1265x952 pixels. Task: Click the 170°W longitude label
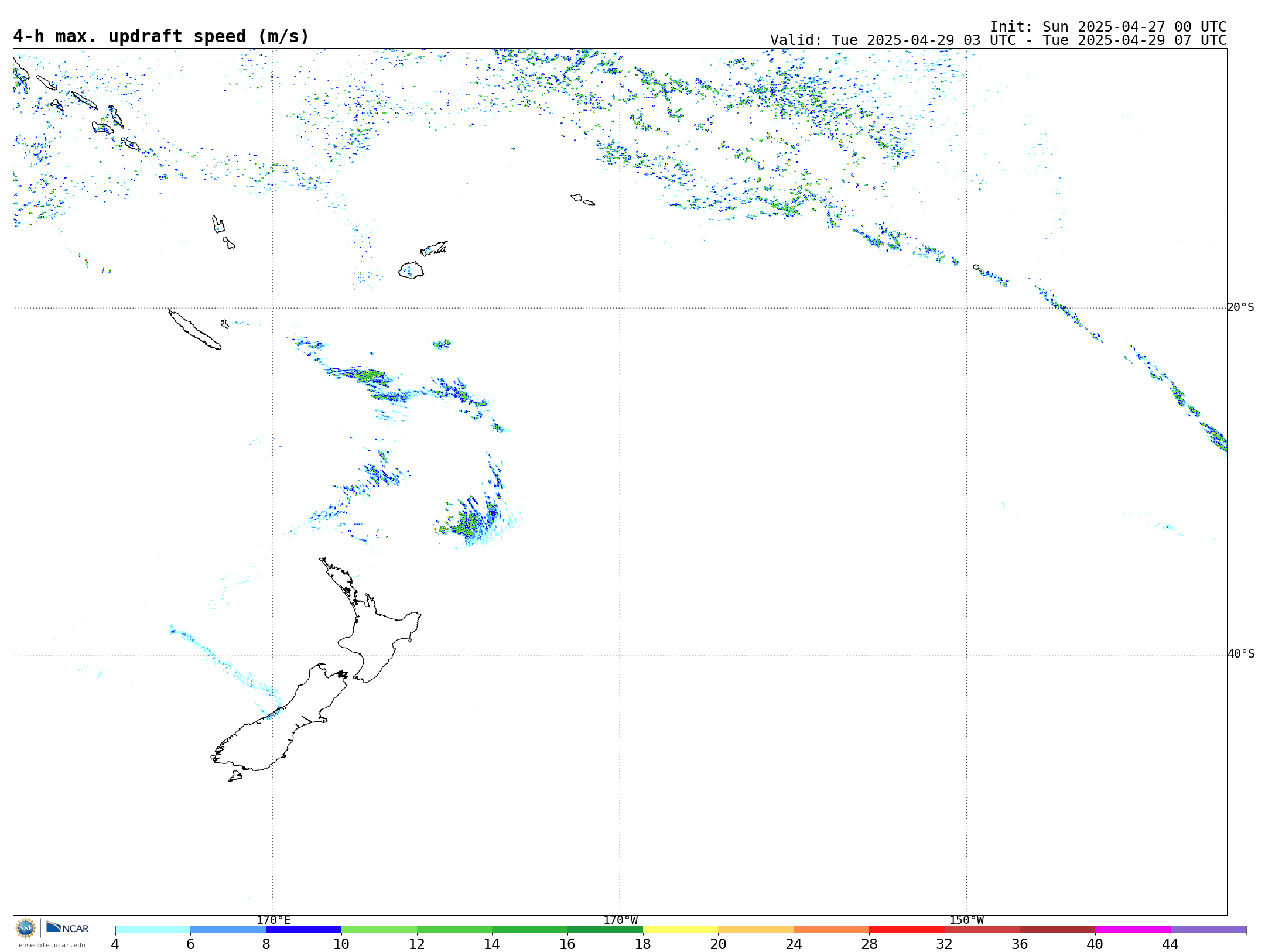click(620, 920)
